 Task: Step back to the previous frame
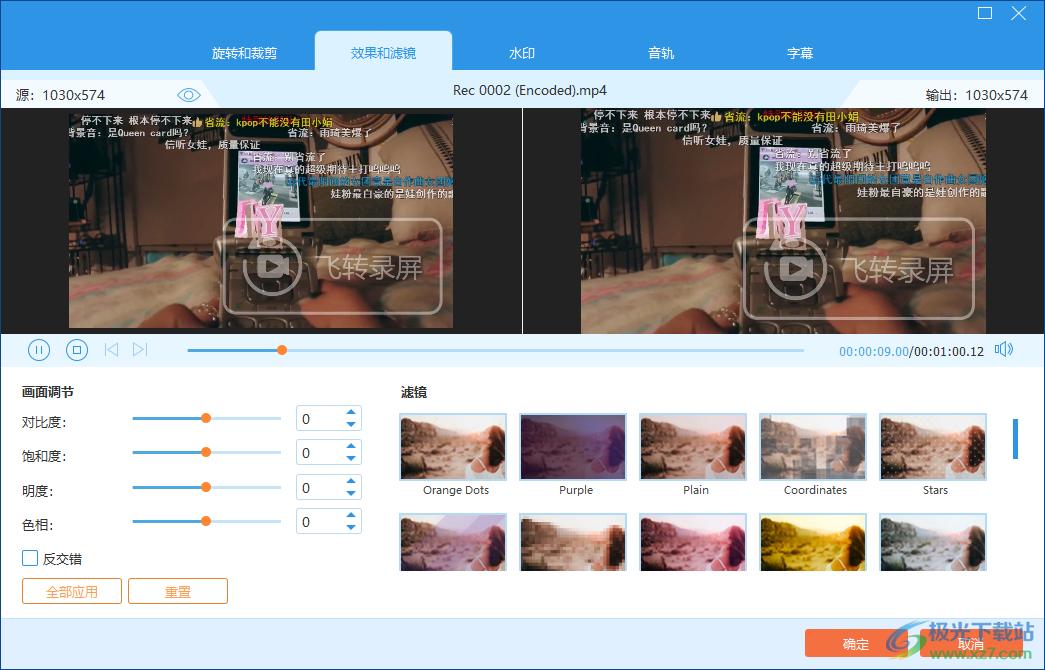110,349
